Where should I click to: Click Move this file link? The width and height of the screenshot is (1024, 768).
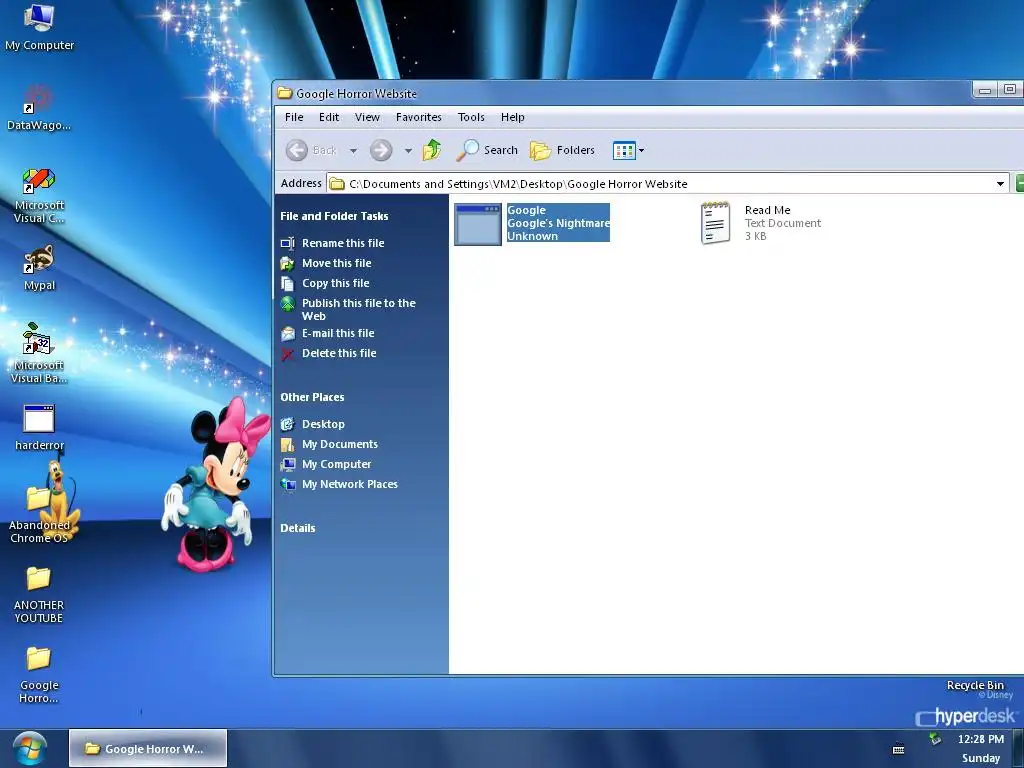point(336,263)
